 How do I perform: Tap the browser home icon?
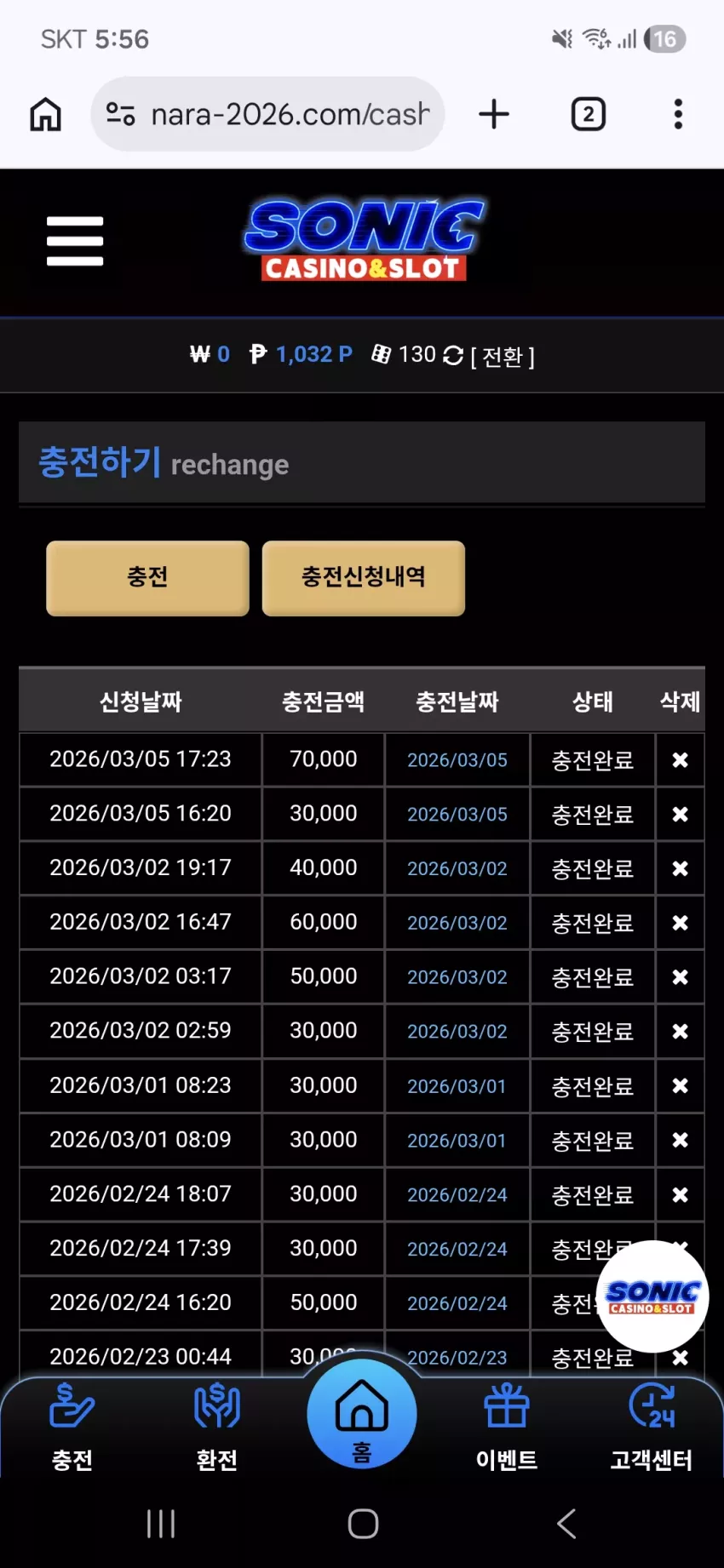tap(46, 114)
